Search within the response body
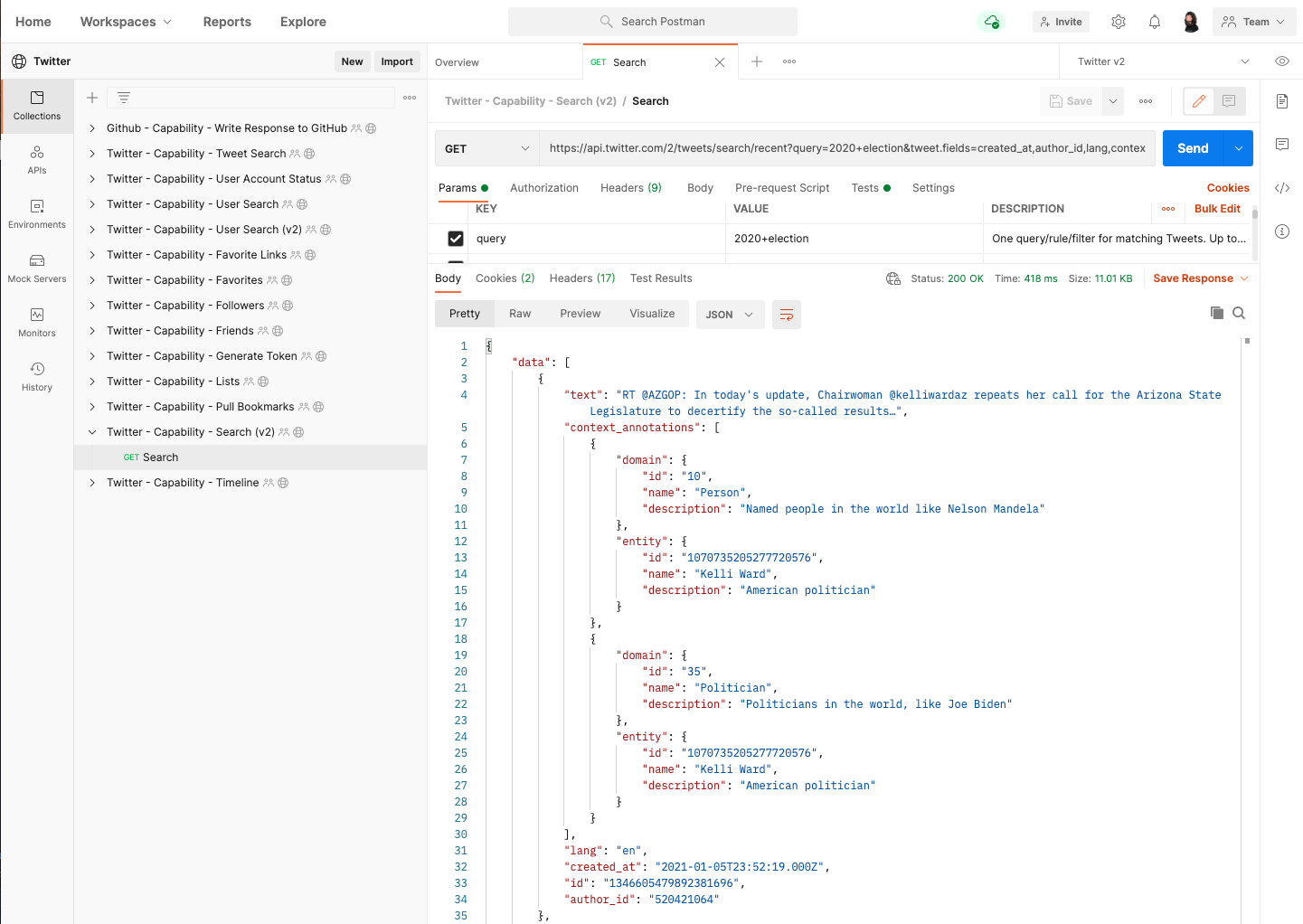Image resolution: width=1303 pixels, height=924 pixels. click(x=1239, y=313)
